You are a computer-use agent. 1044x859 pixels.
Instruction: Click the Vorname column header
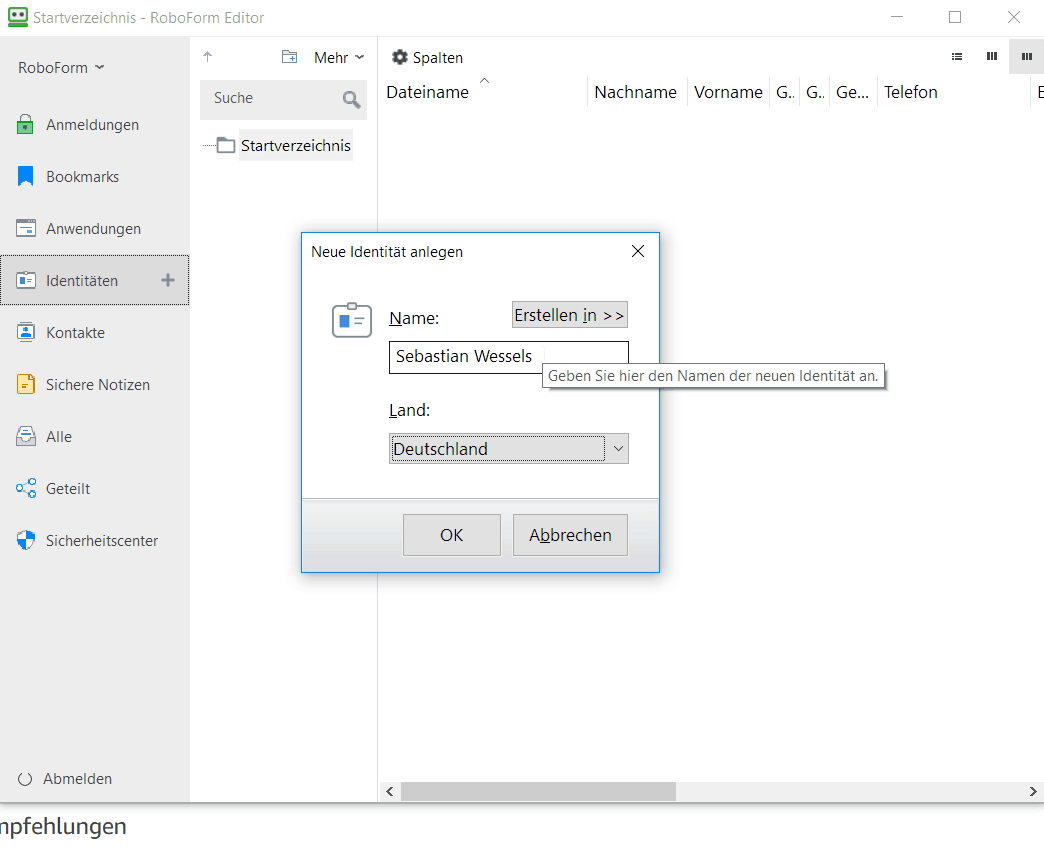pos(728,92)
